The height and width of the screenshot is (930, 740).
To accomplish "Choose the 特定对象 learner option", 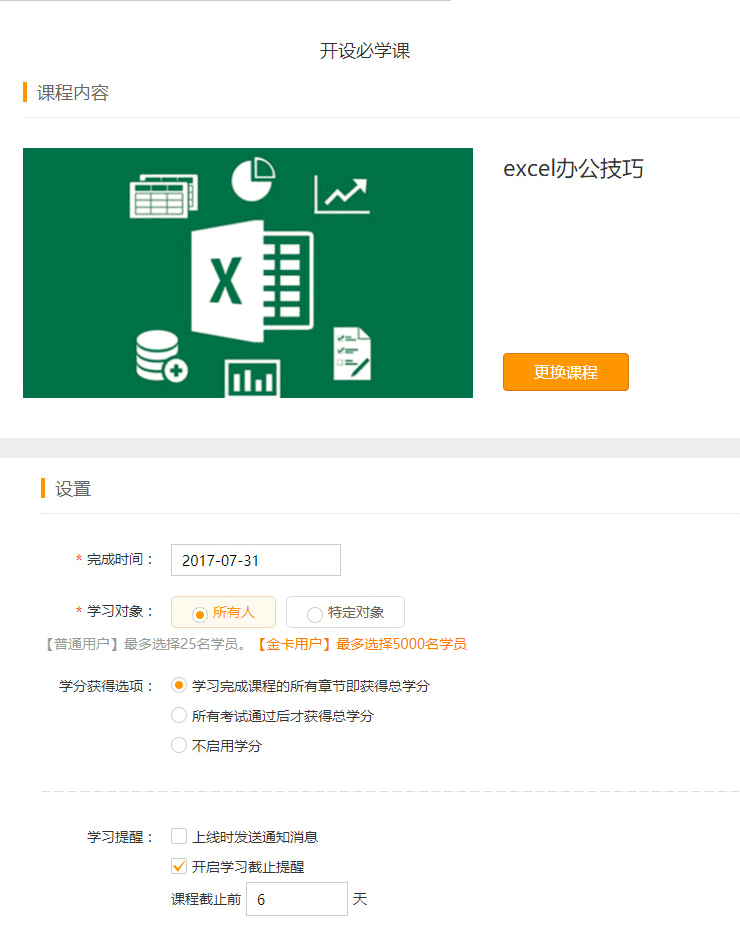I will pyautogui.click(x=345, y=612).
